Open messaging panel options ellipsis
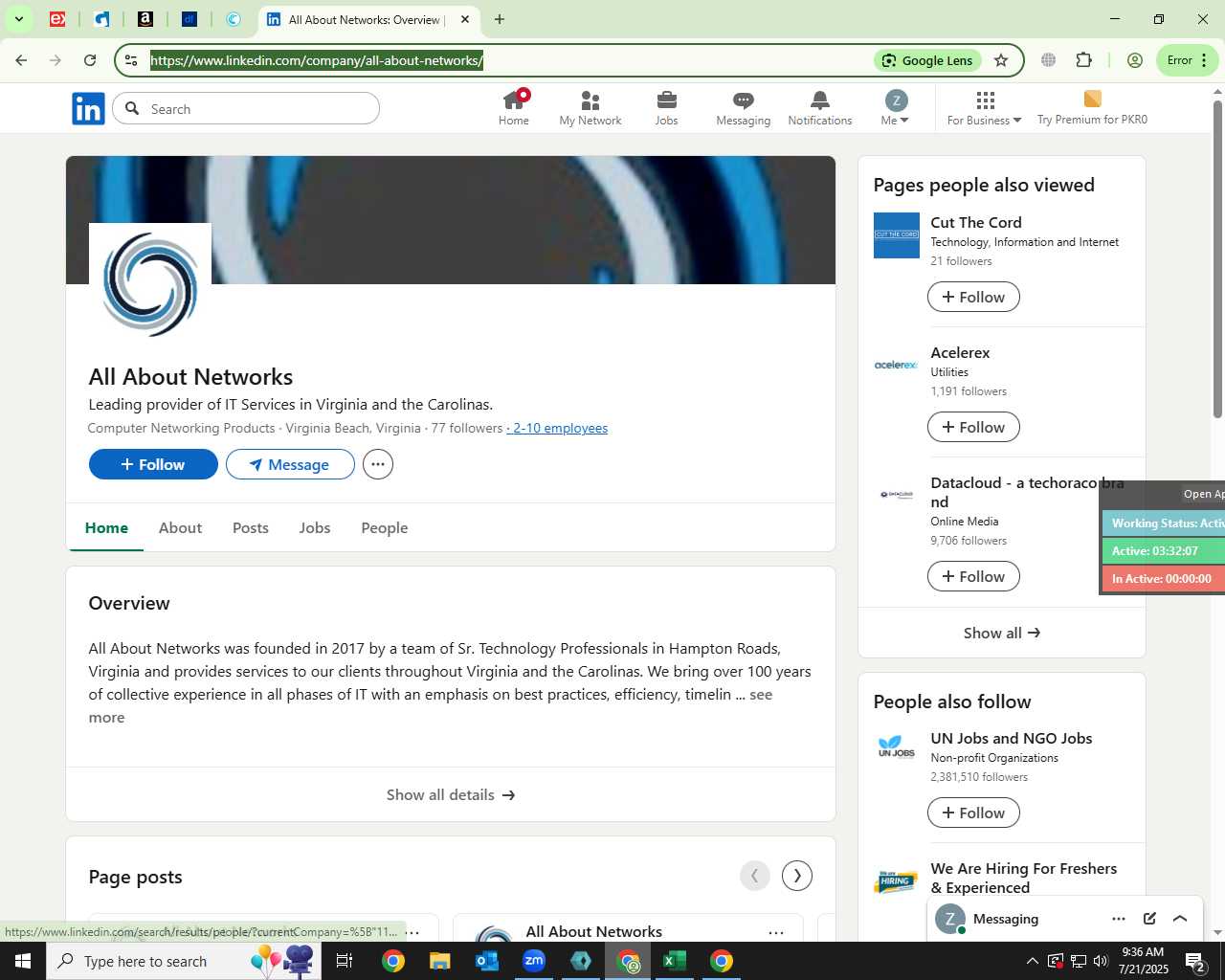1225x980 pixels. (1119, 919)
